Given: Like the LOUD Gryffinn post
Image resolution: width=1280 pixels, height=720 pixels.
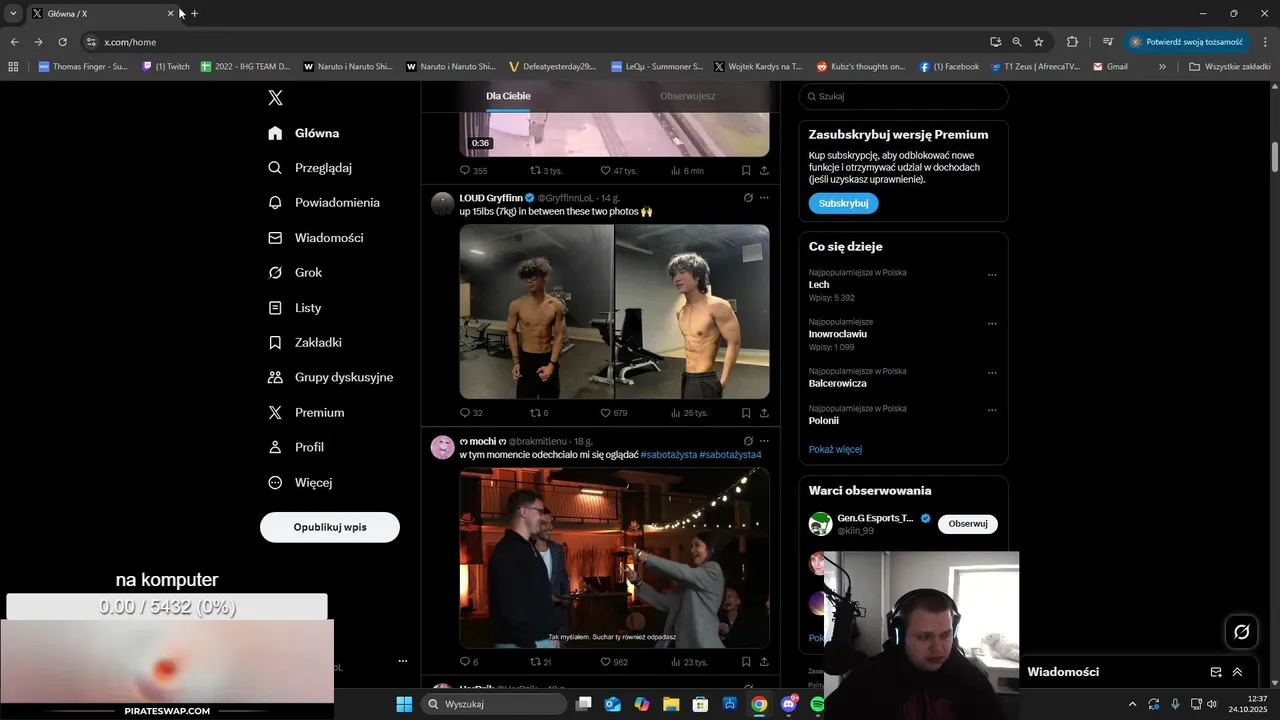Looking at the screenshot, I should click(613, 413).
